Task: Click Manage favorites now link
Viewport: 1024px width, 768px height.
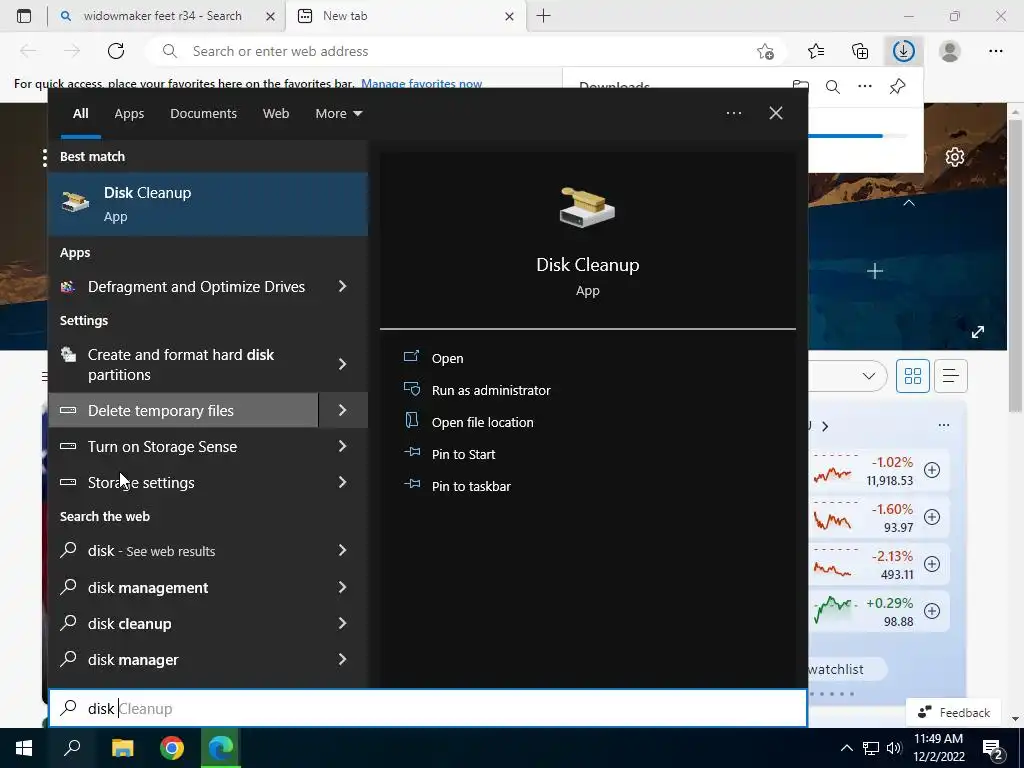Action: 421,84
